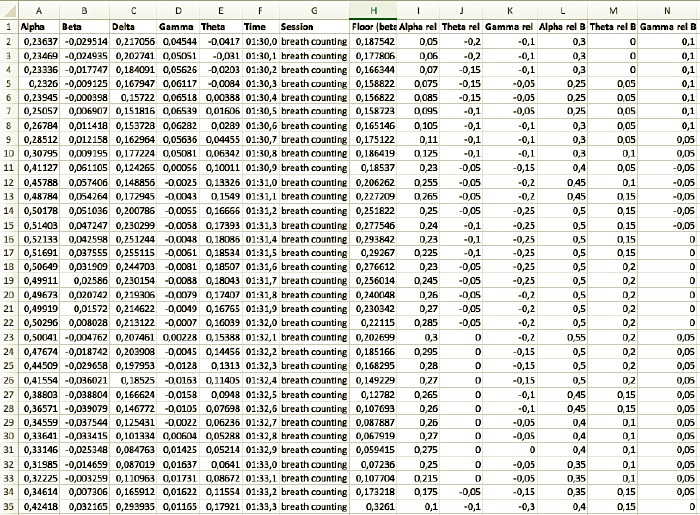
Task: Select cell with Alpha value 0,23637
Action: pos(39,42)
